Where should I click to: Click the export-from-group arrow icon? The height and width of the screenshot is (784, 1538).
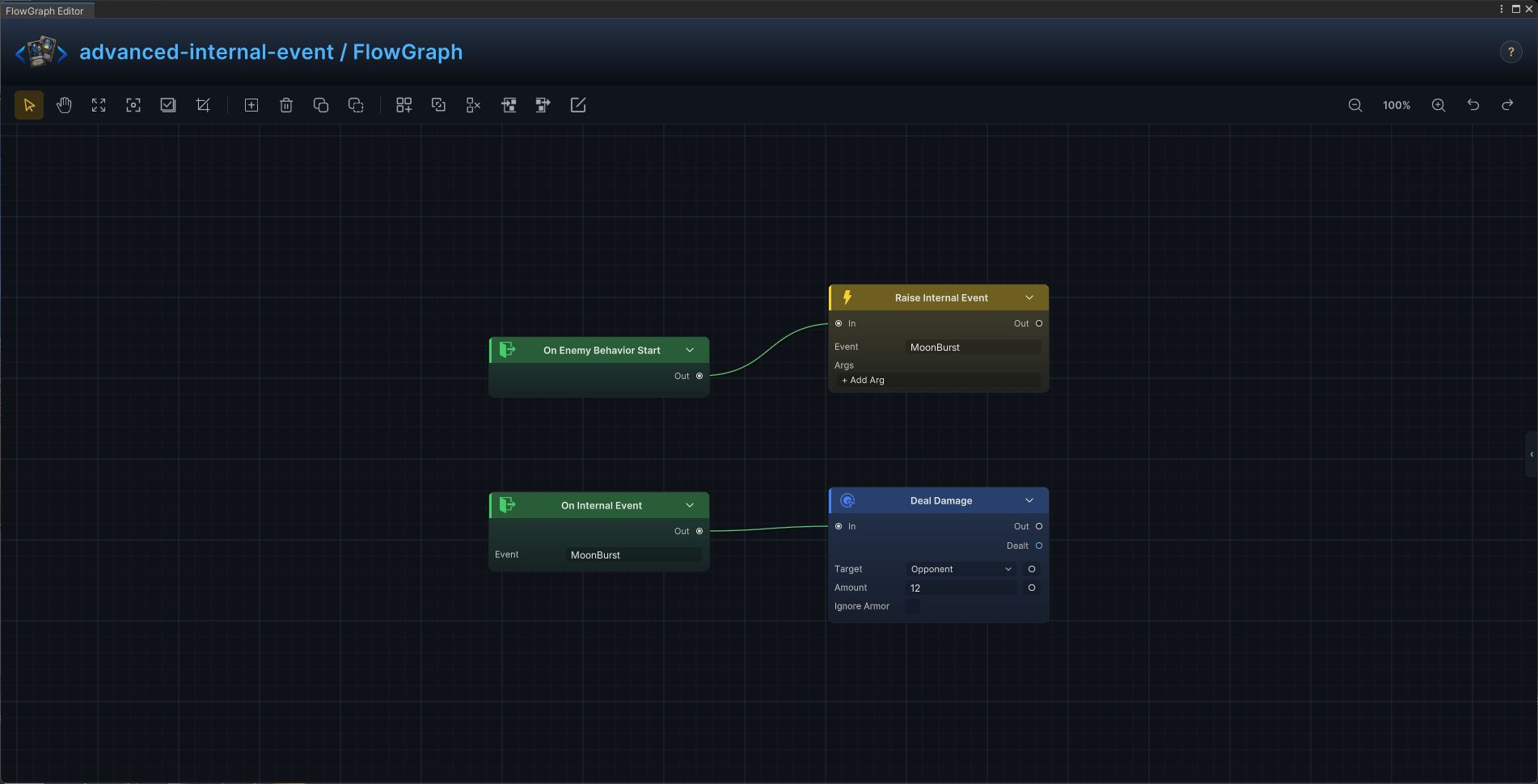pos(543,105)
